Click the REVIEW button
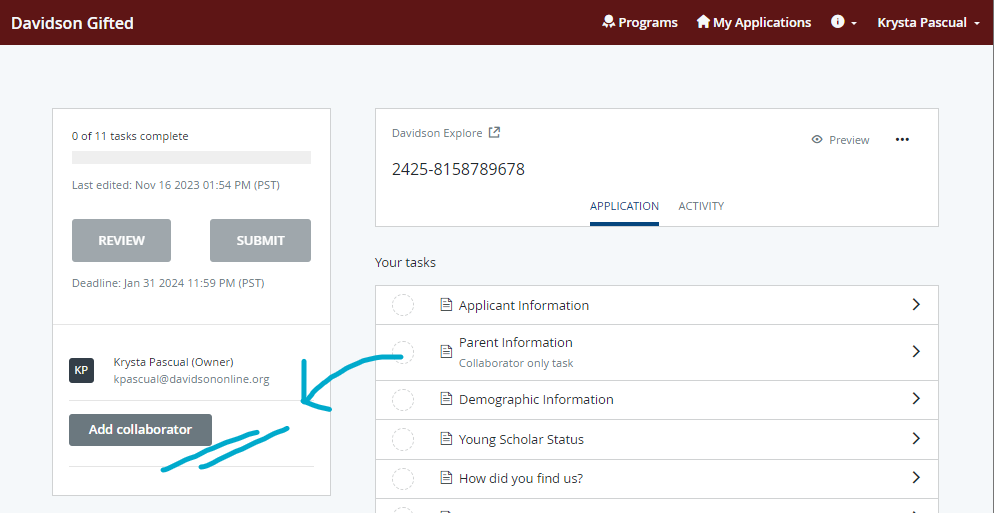 121,240
